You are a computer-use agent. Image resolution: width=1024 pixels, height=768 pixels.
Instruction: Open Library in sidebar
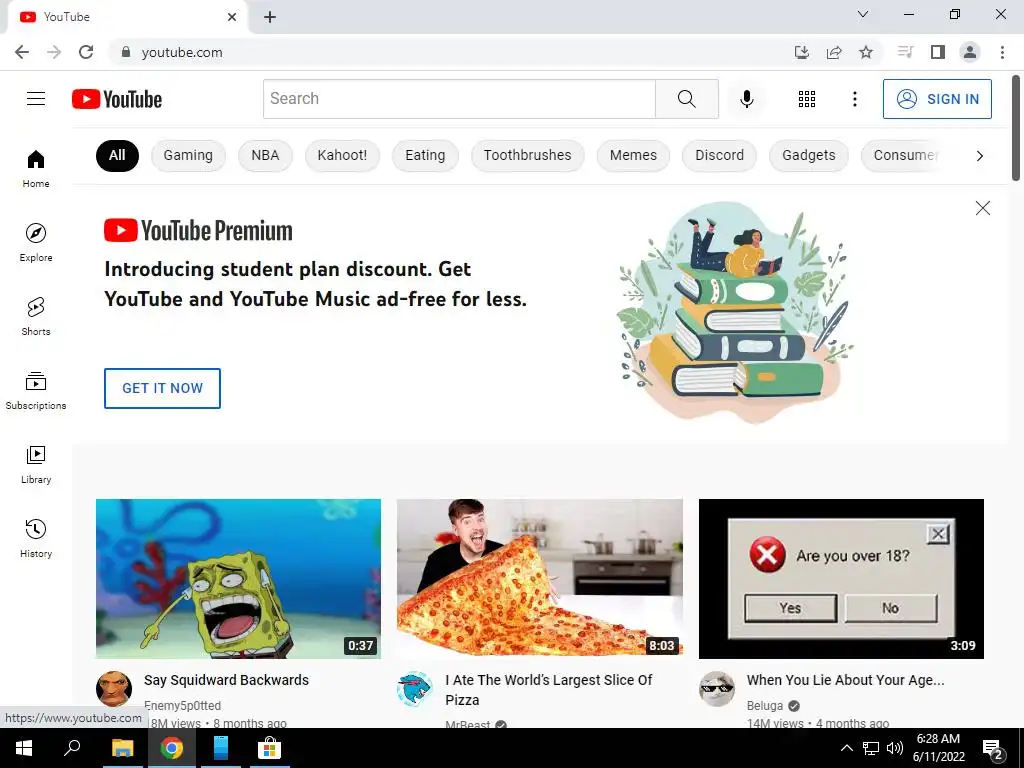tap(36, 464)
